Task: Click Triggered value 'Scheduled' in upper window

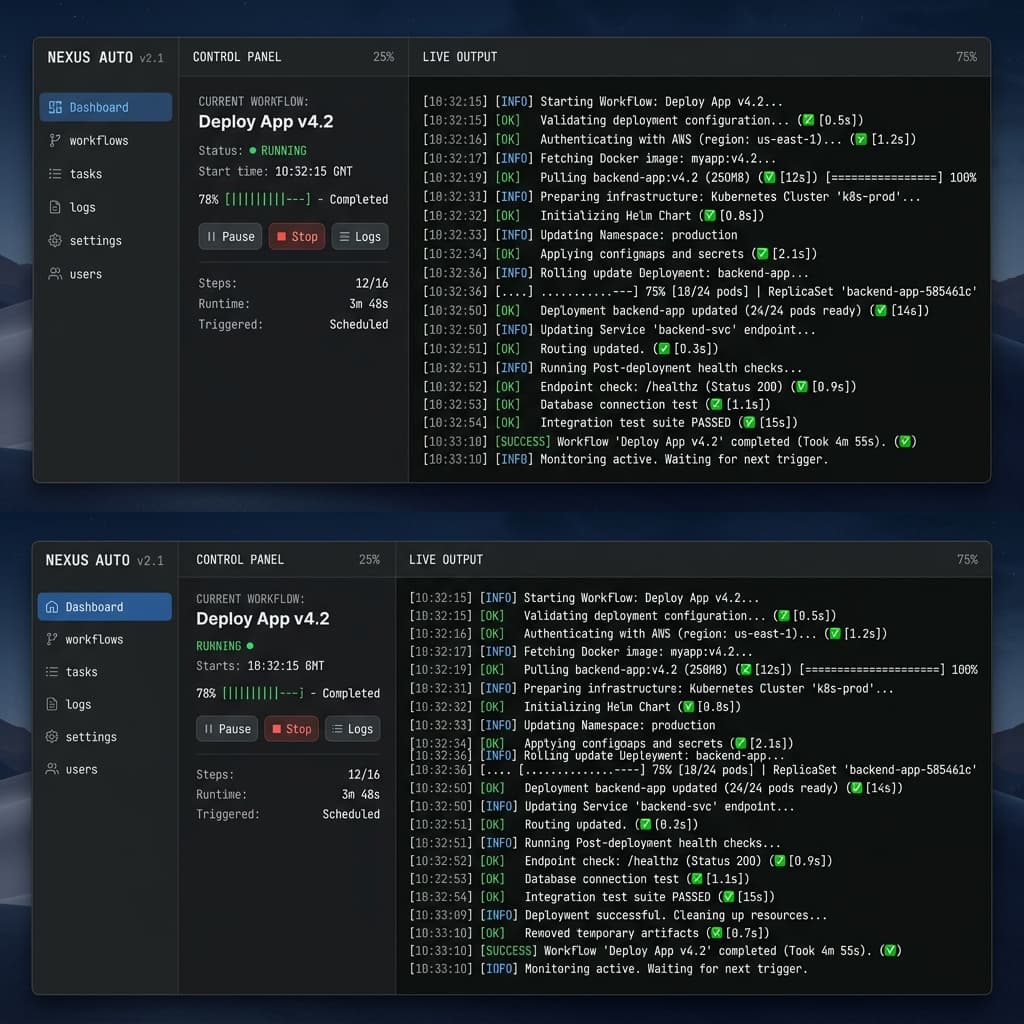Action: (x=359, y=325)
